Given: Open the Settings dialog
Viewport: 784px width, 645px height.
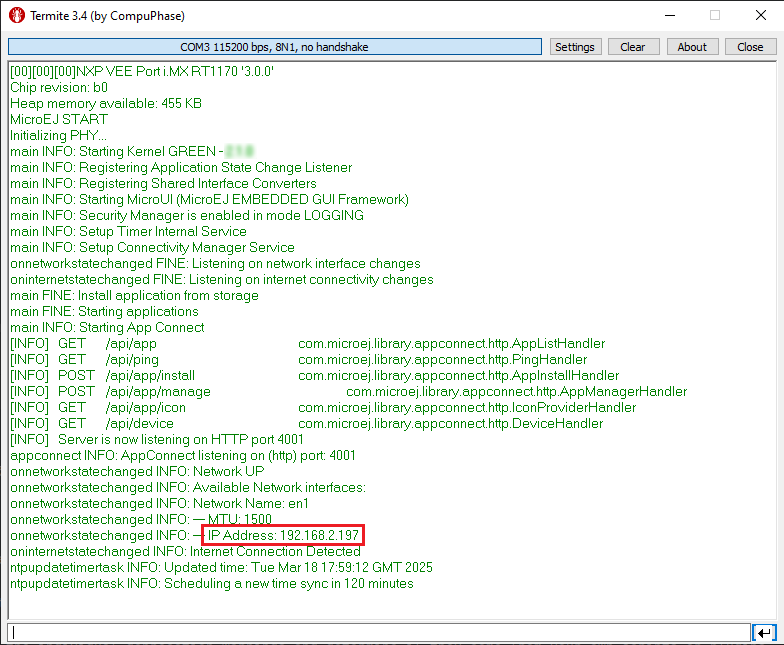Looking at the screenshot, I should [574, 47].
